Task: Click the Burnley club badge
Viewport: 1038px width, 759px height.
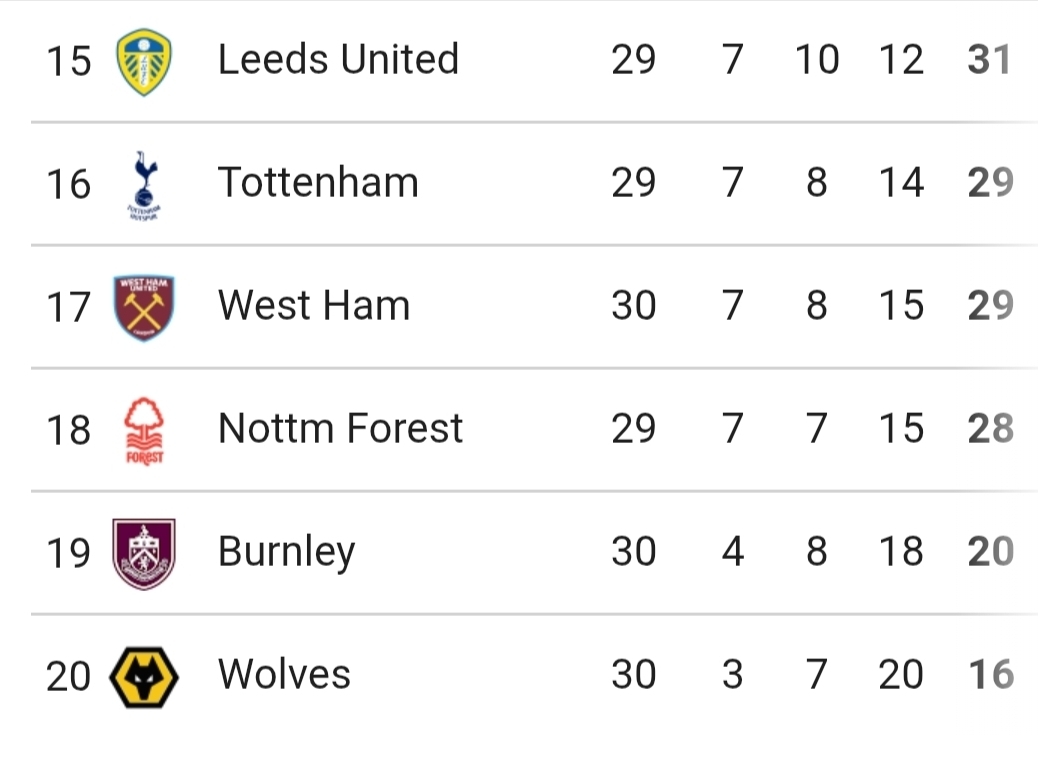Action: (144, 553)
